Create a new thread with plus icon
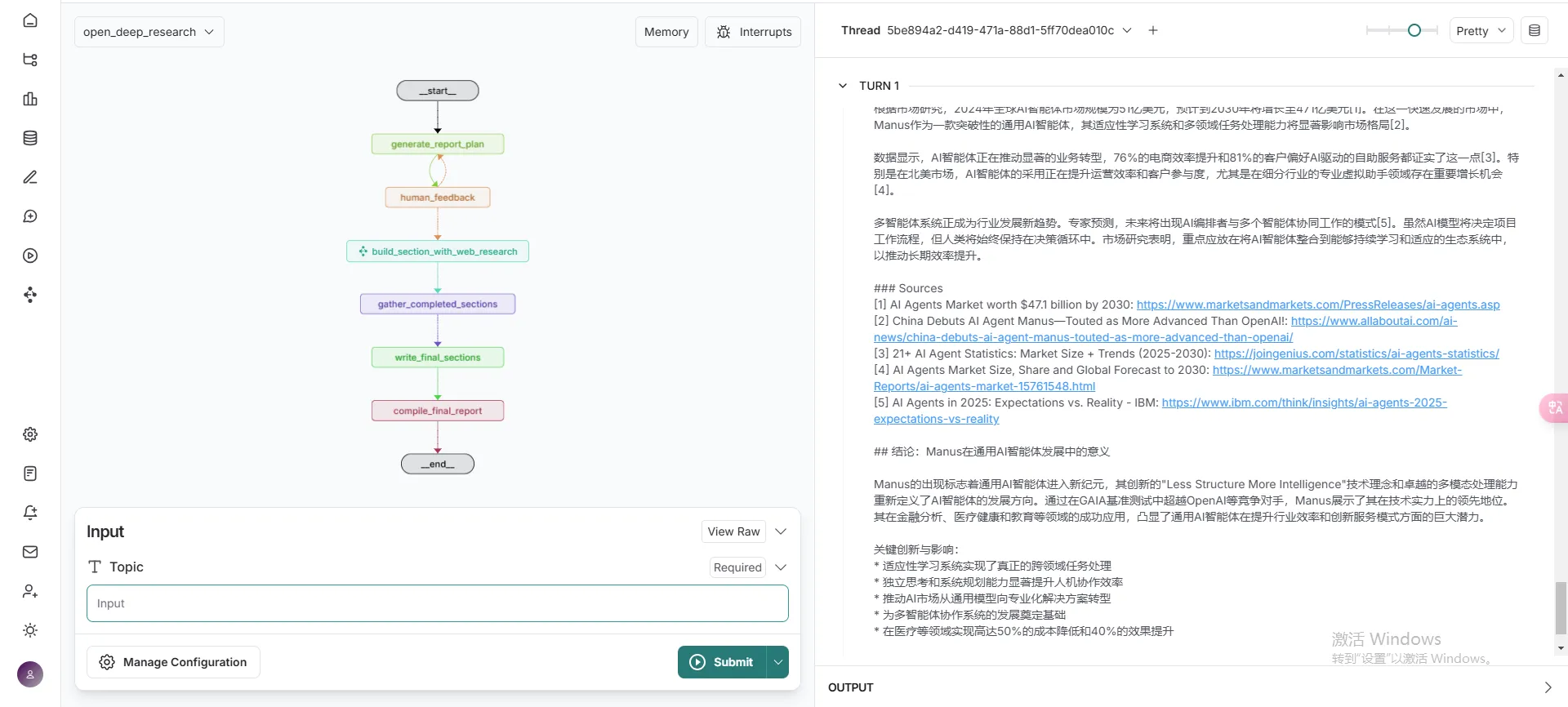This screenshot has width=1568, height=707. [x=1153, y=30]
